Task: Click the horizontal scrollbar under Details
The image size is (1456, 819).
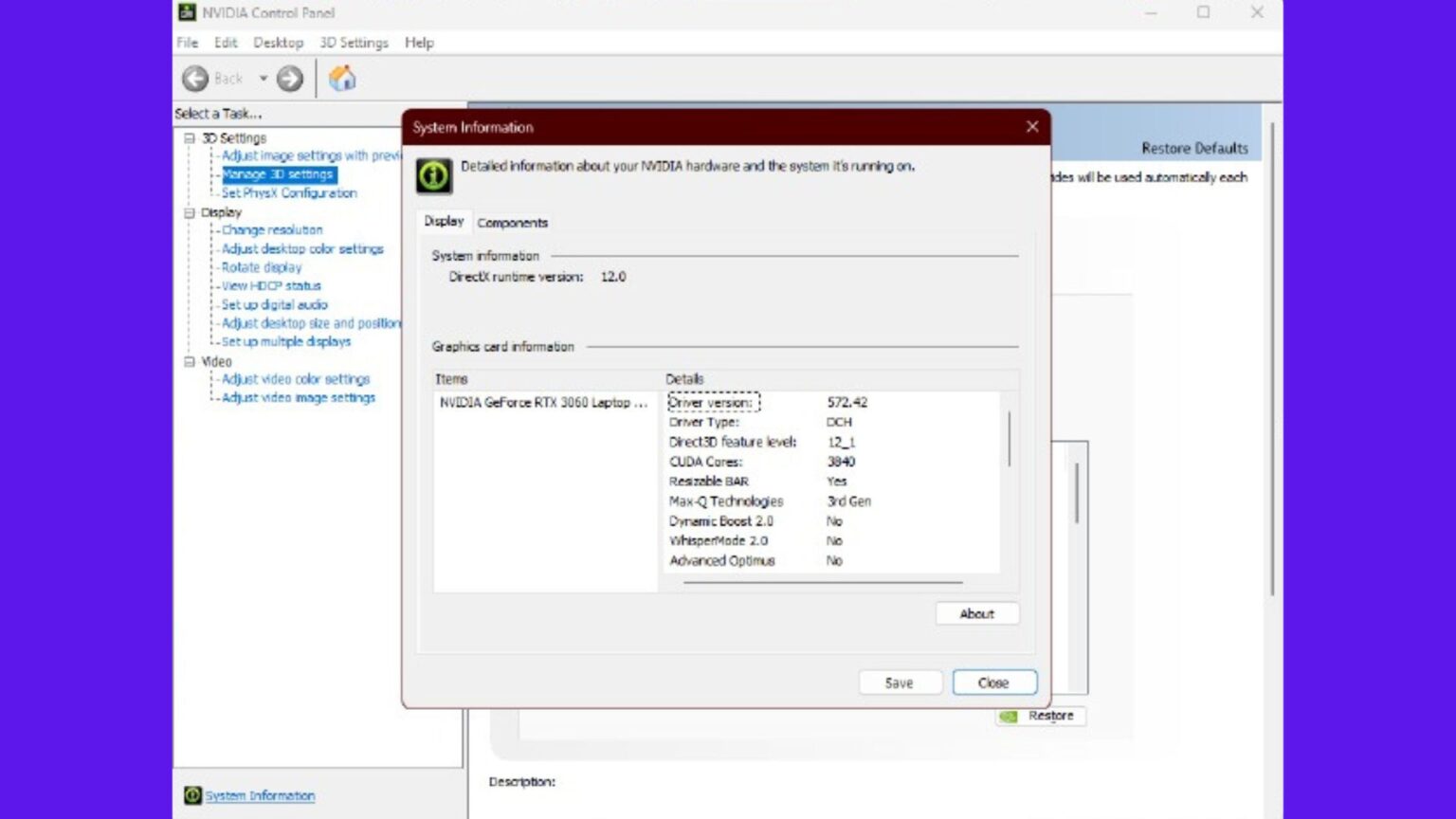Action: point(825,580)
